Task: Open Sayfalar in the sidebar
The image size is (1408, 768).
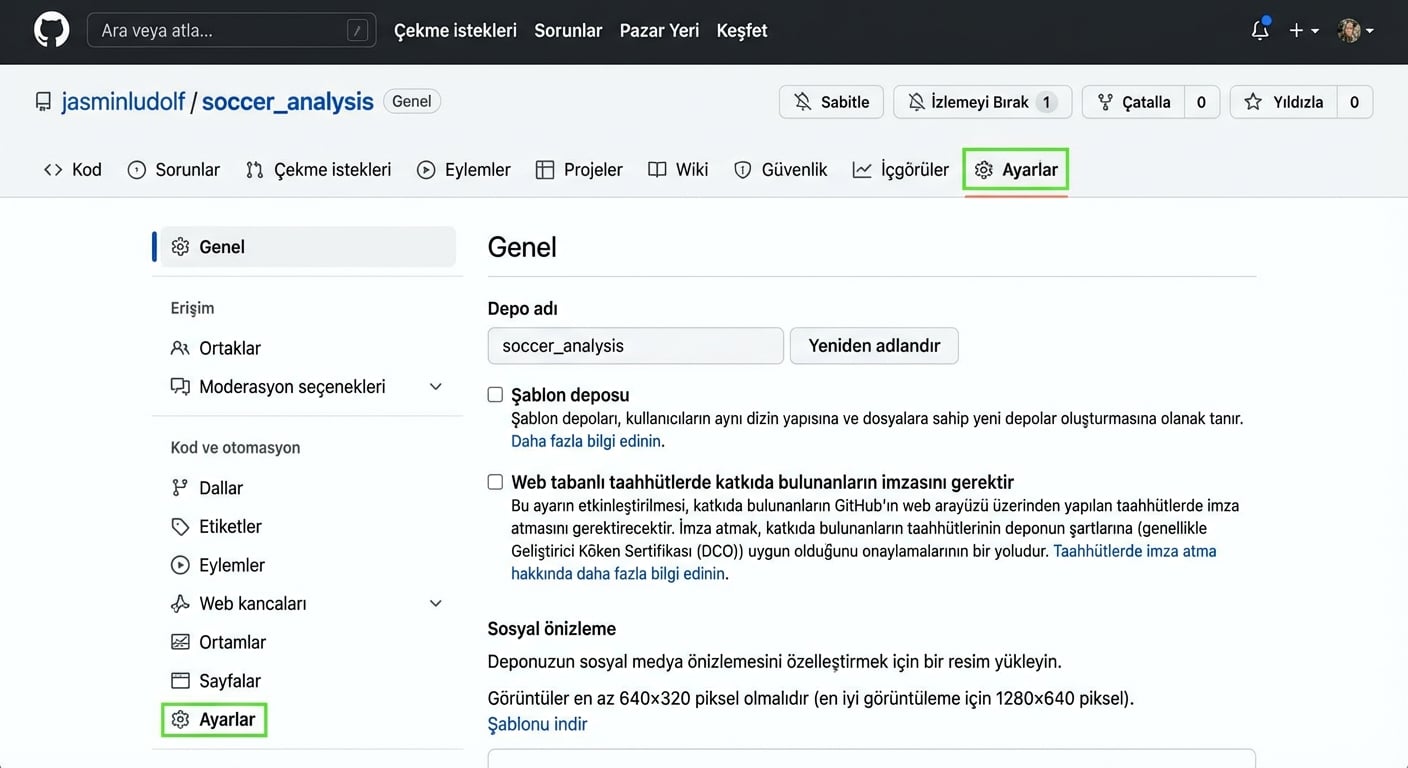Action: 229,681
